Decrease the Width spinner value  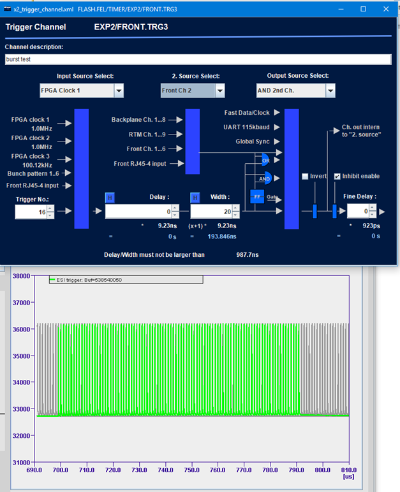[236, 215]
